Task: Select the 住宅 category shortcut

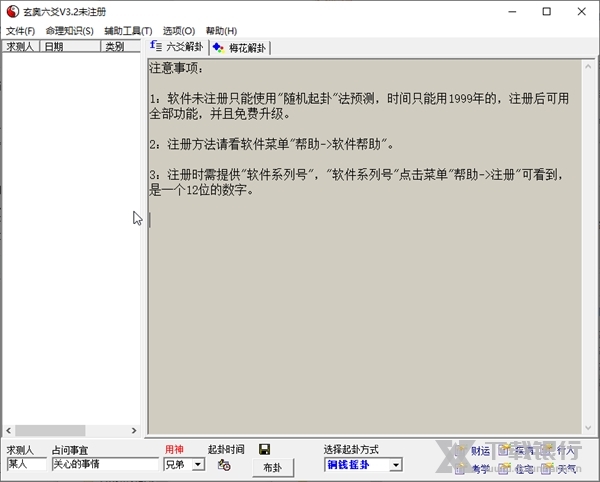Action: (x=517, y=469)
